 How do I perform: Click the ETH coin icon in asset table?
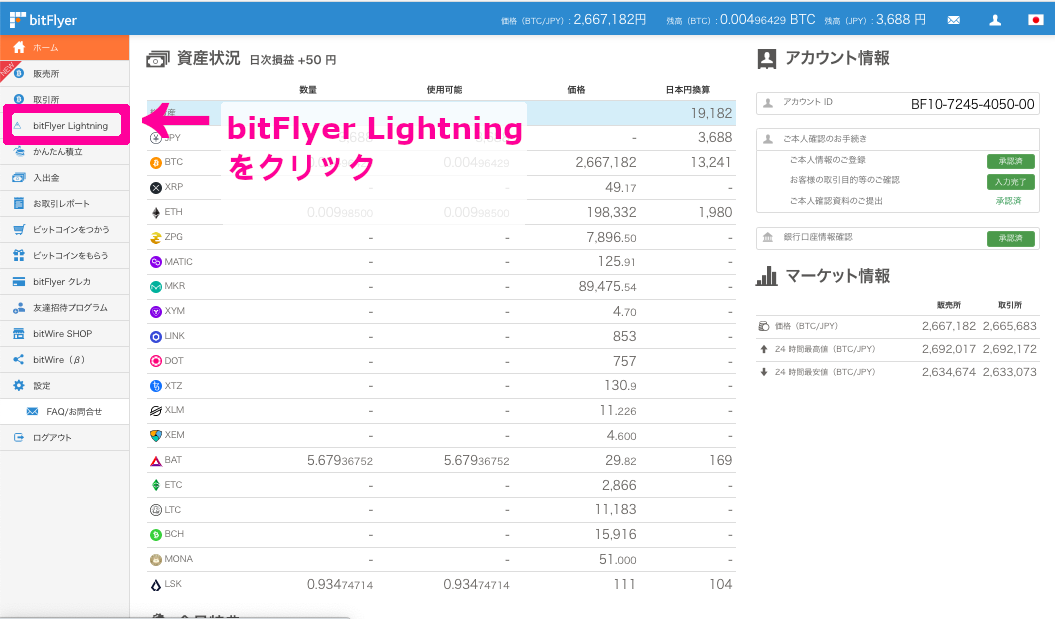tap(155, 213)
